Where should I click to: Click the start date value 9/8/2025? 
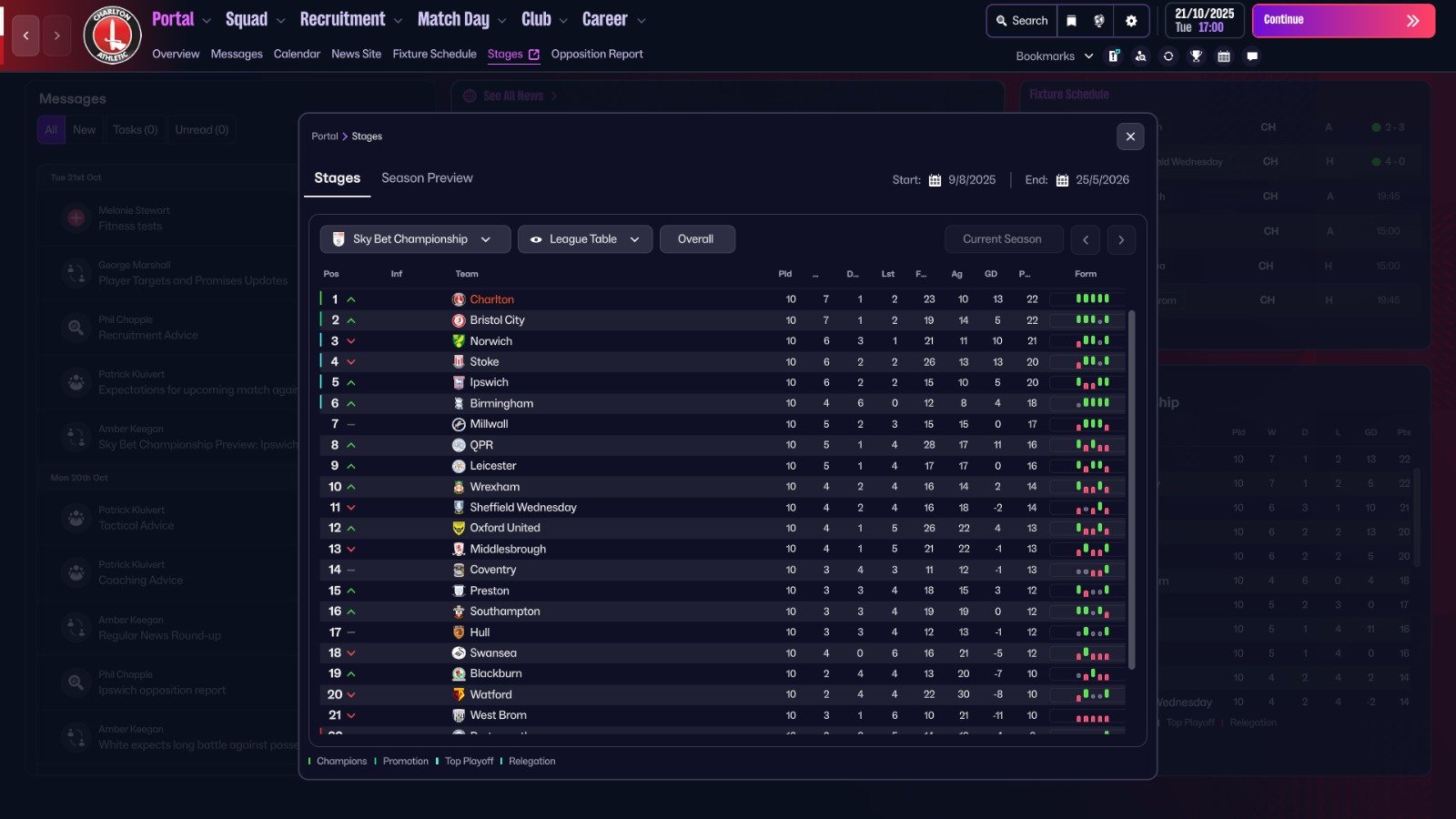(x=972, y=180)
